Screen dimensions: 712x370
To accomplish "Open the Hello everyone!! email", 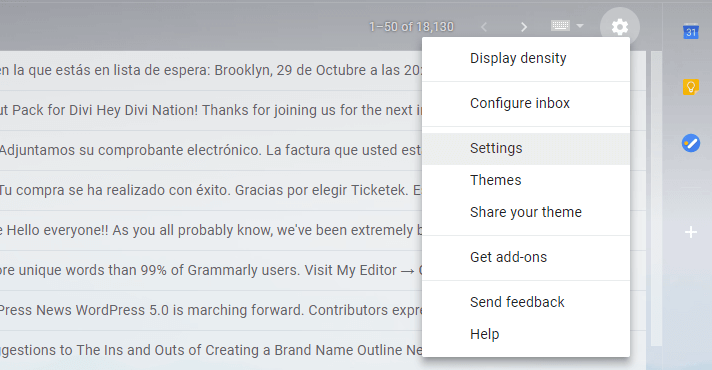I will click(x=211, y=230).
